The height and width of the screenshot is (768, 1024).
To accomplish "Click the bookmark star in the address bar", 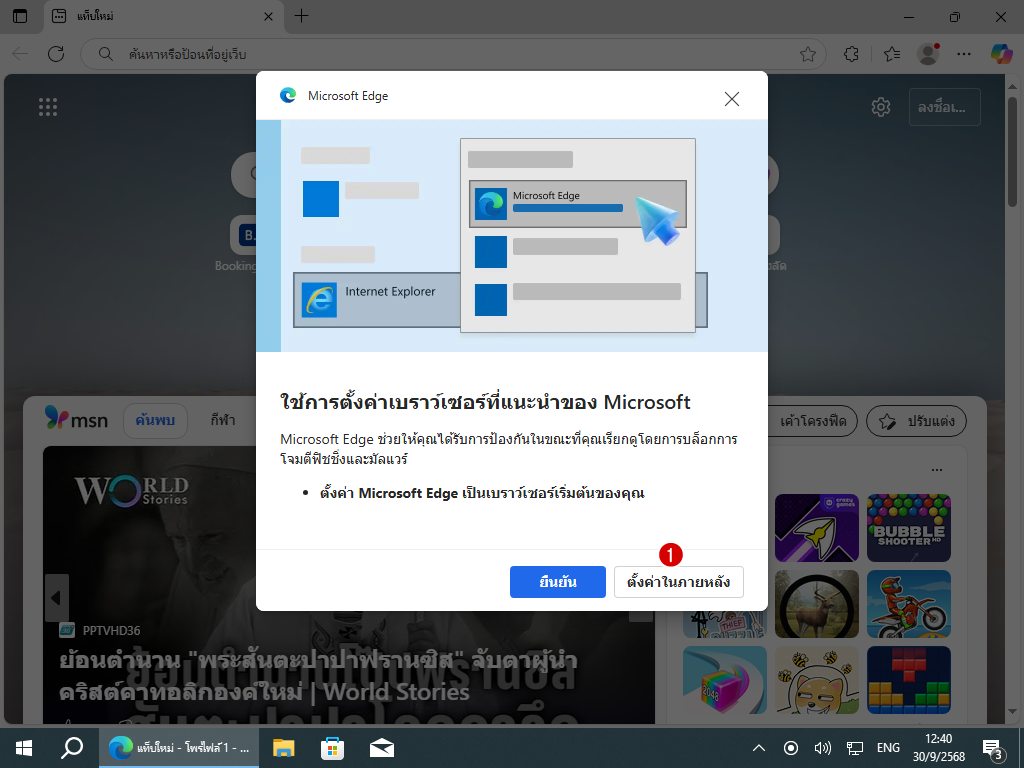I will [808, 54].
